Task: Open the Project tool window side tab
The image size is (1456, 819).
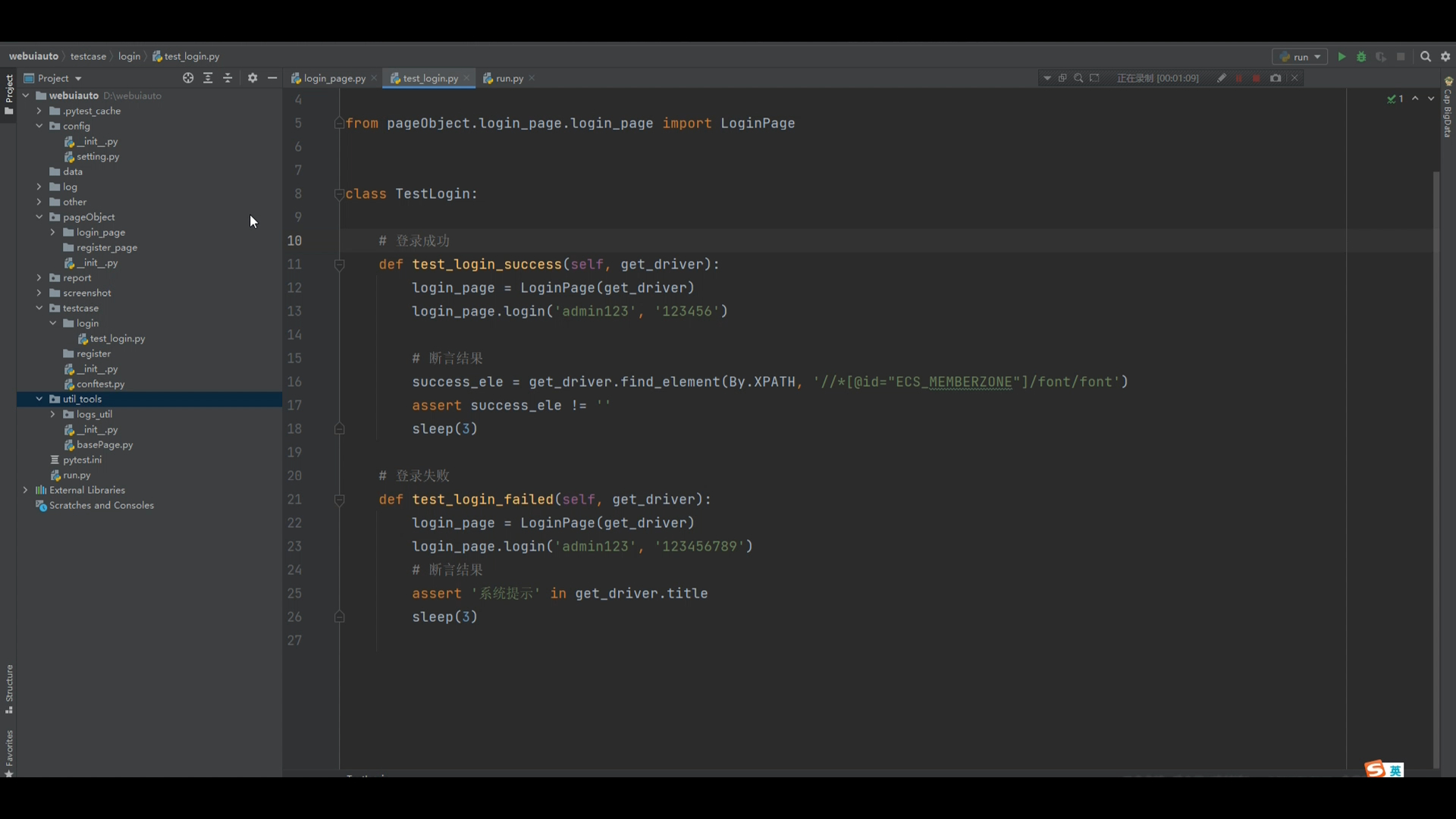Action: click(x=8, y=94)
